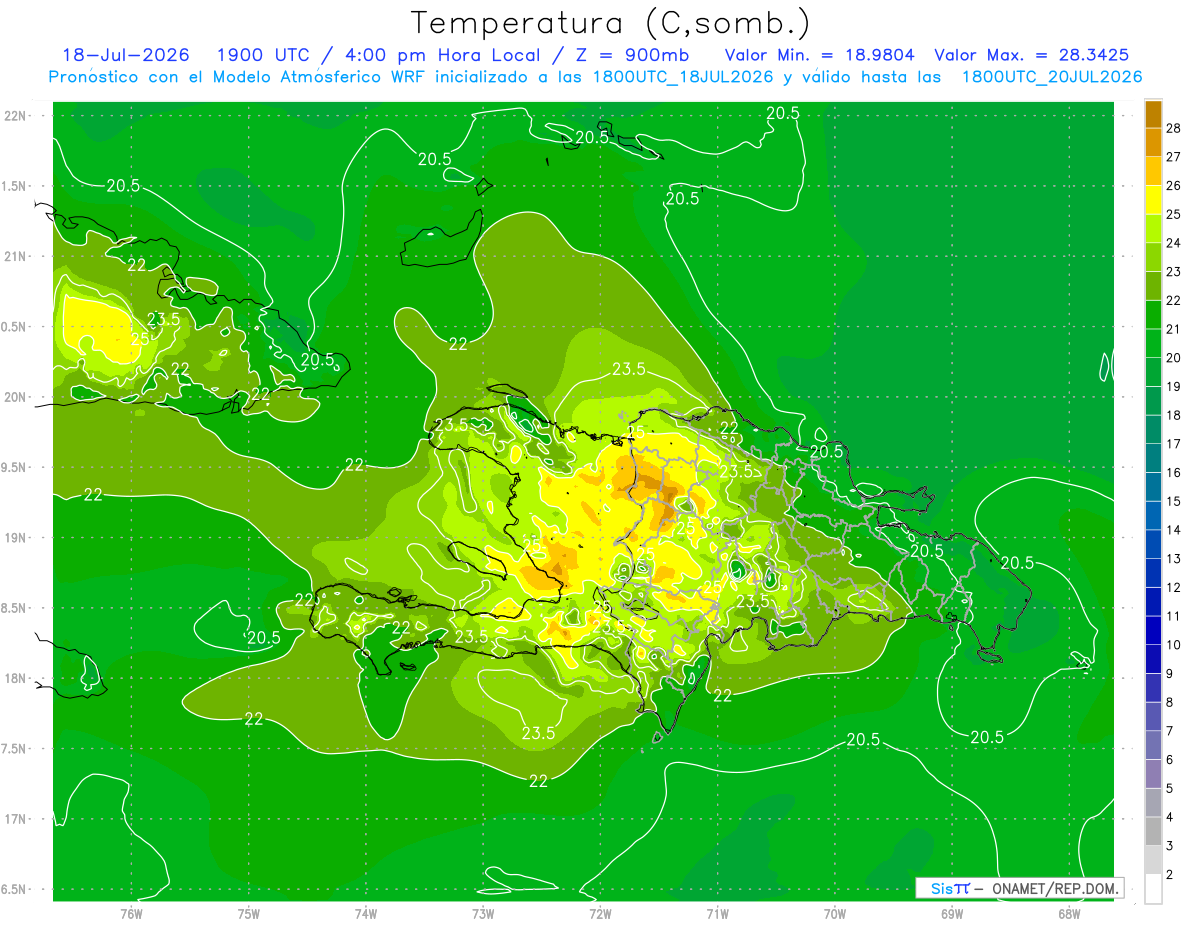Click longitude axis label 74W
The height and width of the screenshot is (927, 1200).
[x=366, y=913]
